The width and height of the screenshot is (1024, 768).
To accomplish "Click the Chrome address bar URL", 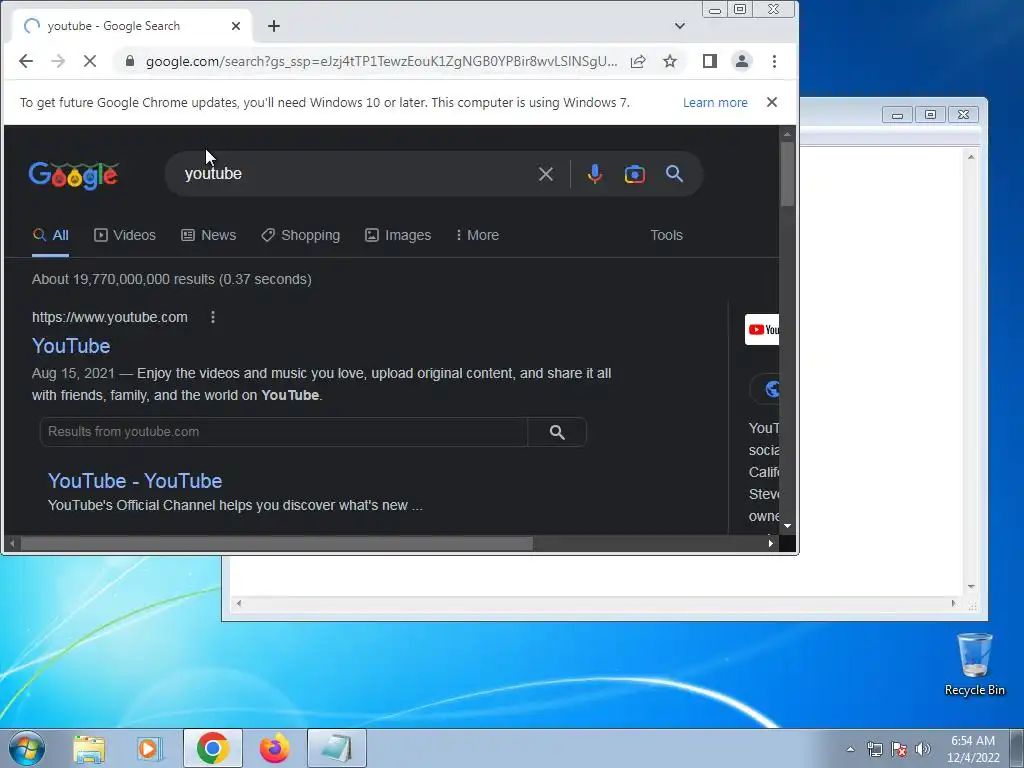I will tap(381, 61).
